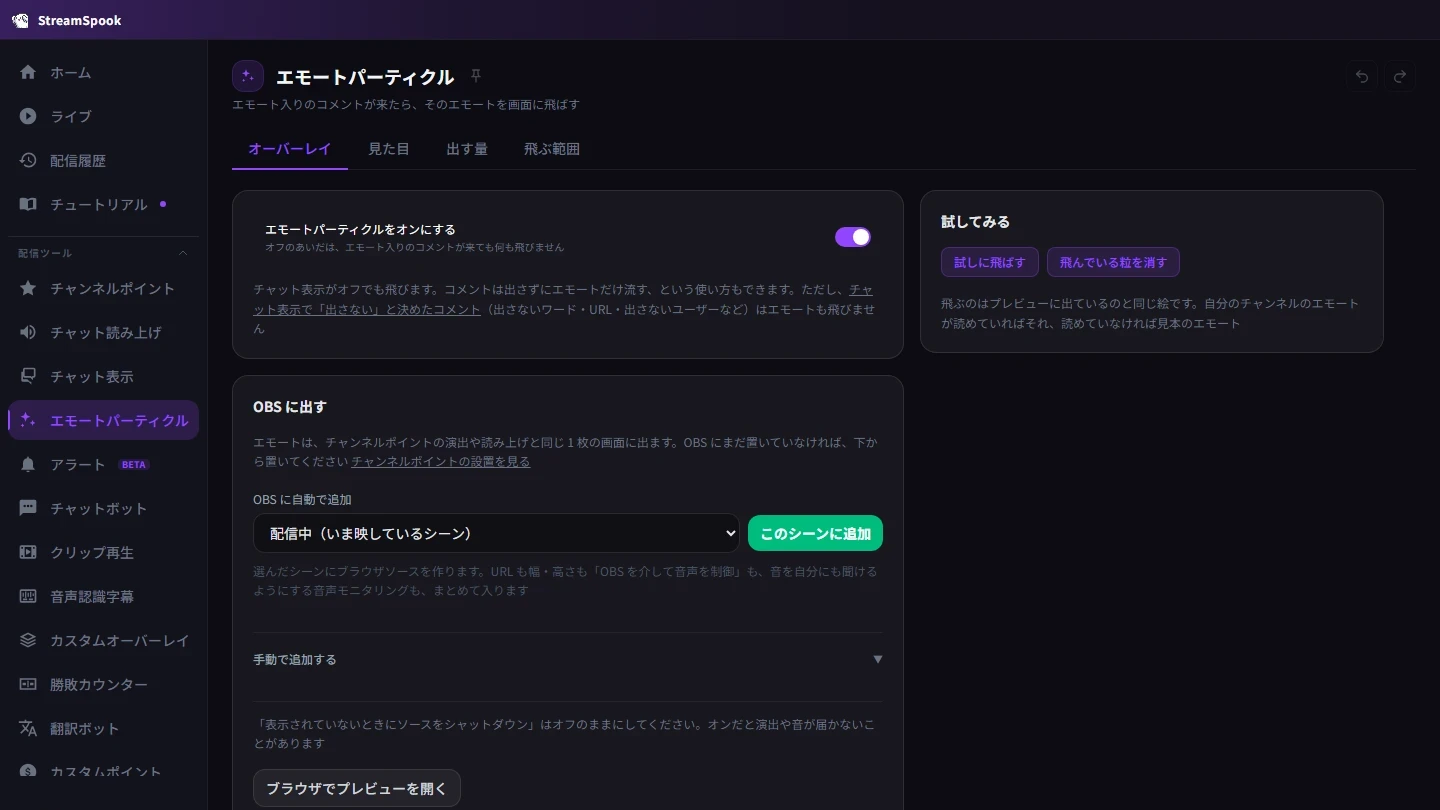Click the チャットボット speech bubble icon
This screenshot has width=1440, height=810.
(28, 508)
